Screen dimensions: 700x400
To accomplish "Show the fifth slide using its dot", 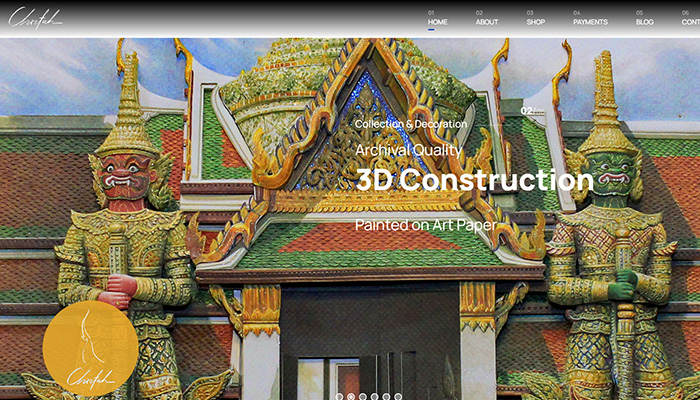I will click(386, 397).
